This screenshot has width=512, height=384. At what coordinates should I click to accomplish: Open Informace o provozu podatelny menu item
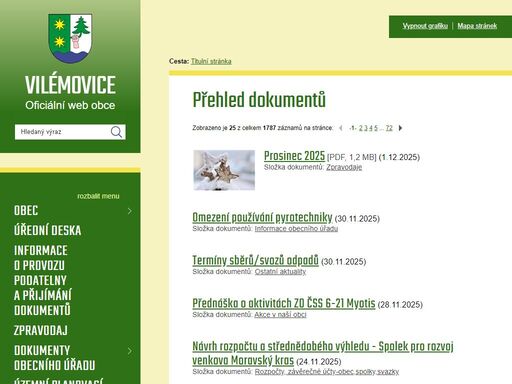coord(42,280)
